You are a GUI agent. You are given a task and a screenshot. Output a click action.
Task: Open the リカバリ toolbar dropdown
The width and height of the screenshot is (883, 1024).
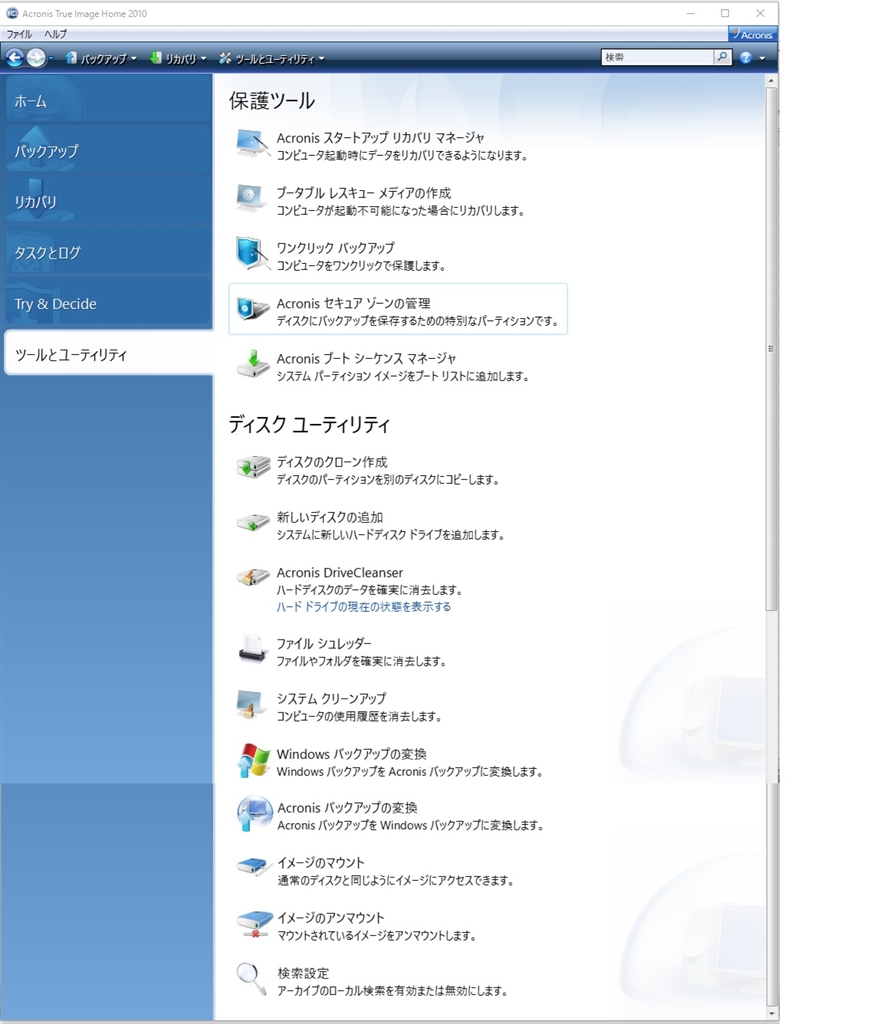coord(178,59)
